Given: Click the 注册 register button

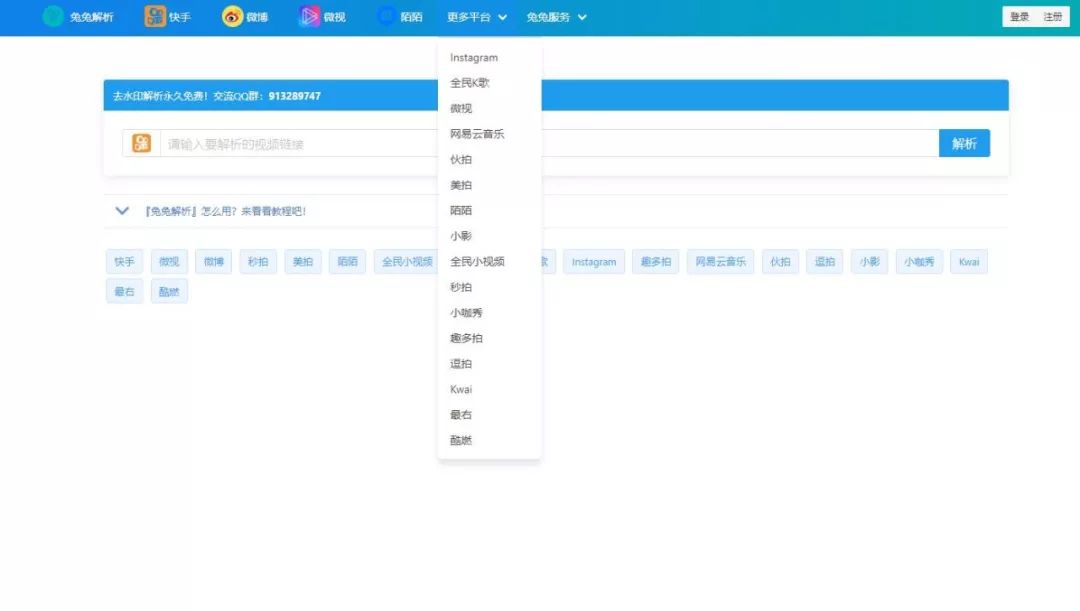Looking at the screenshot, I should [1052, 17].
